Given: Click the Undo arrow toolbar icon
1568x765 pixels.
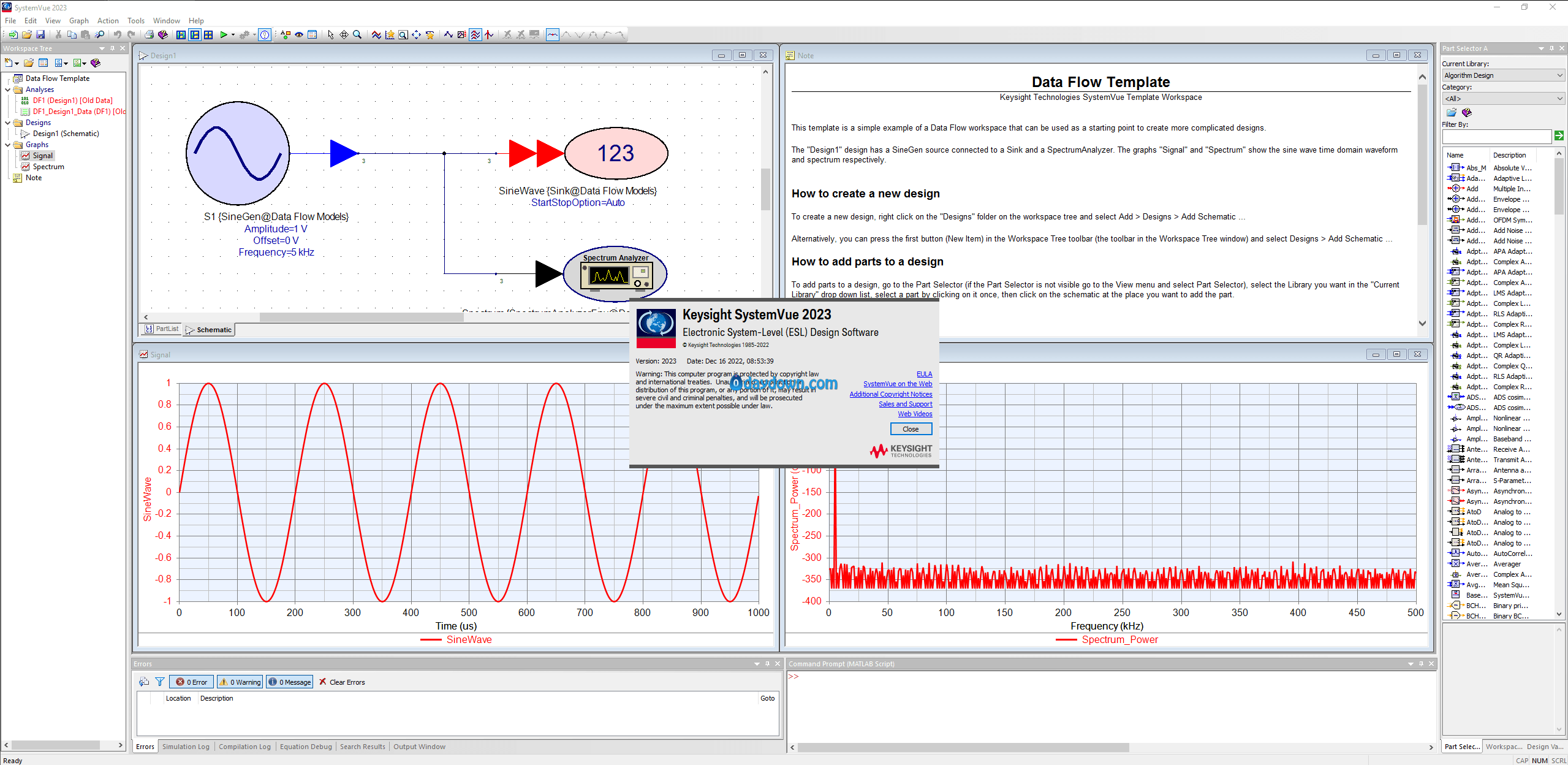Looking at the screenshot, I should pos(118,35).
